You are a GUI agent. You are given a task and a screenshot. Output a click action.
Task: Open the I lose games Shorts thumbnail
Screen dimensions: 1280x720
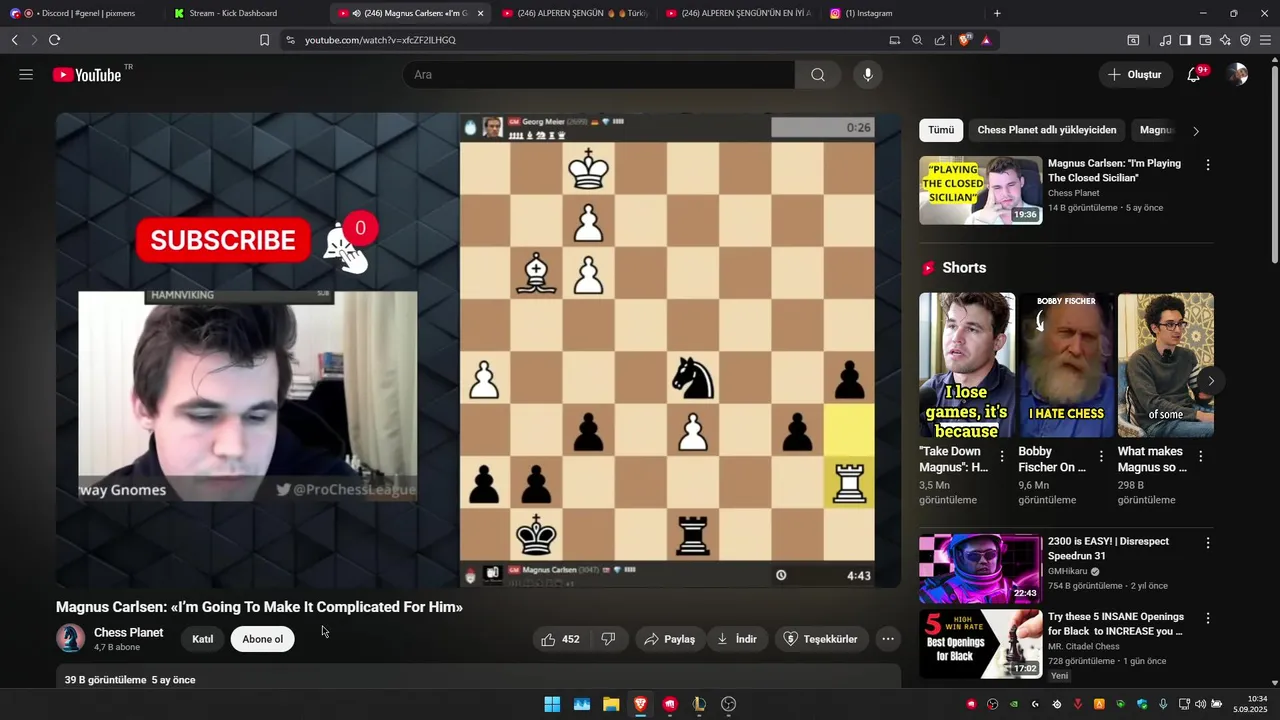[x=967, y=365]
